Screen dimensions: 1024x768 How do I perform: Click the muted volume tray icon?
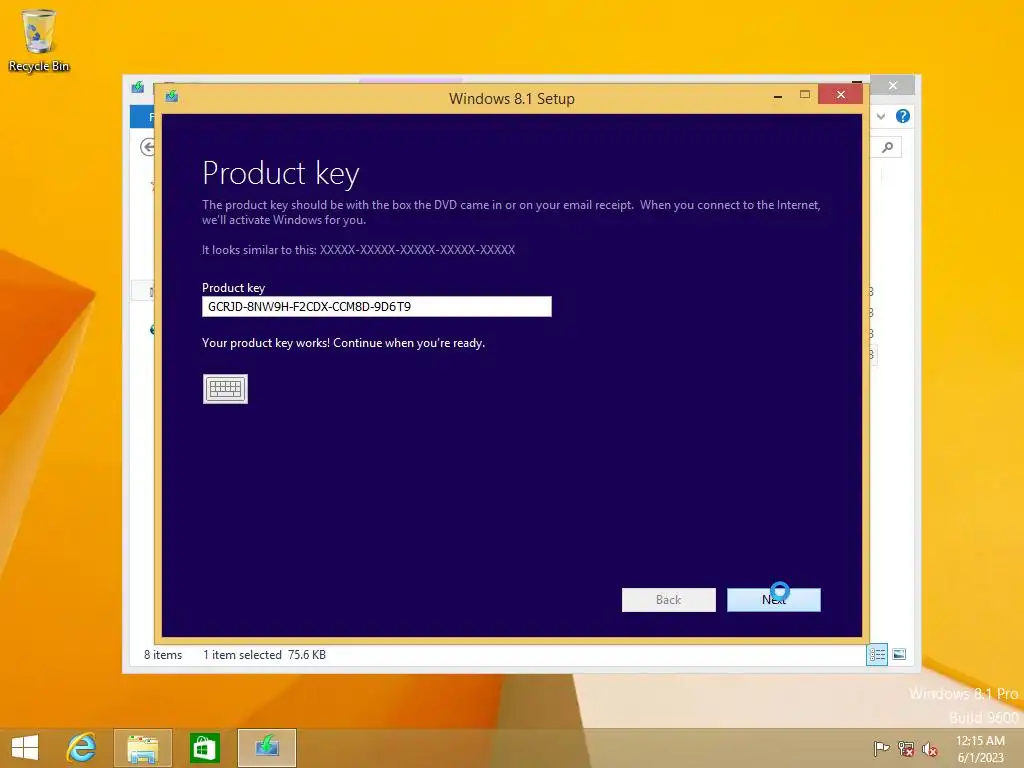[x=929, y=748]
